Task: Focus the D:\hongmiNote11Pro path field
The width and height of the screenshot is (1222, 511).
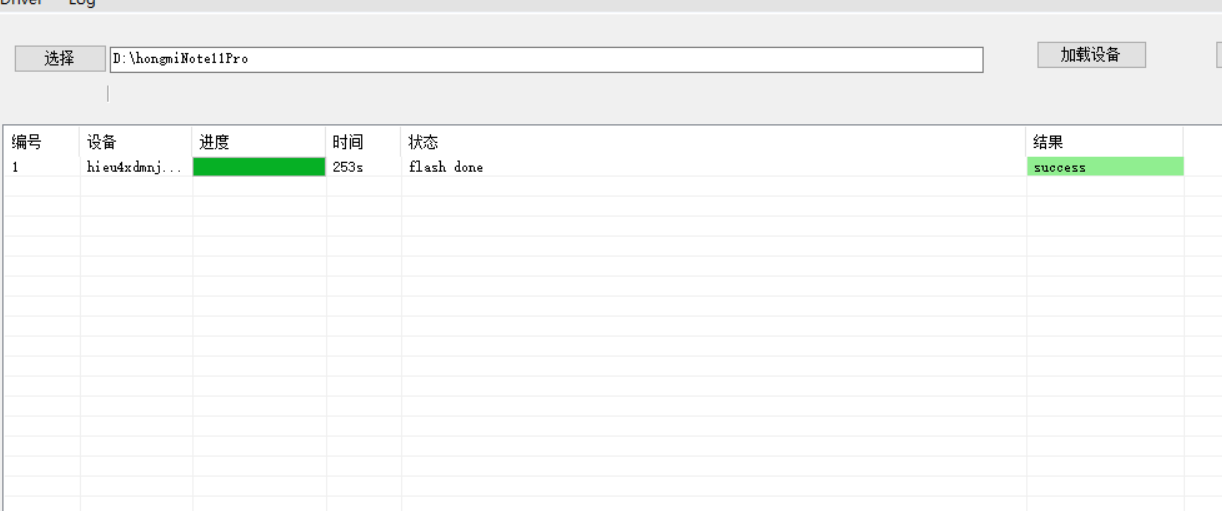Action: pyautogui.click(x=546, y=59)
